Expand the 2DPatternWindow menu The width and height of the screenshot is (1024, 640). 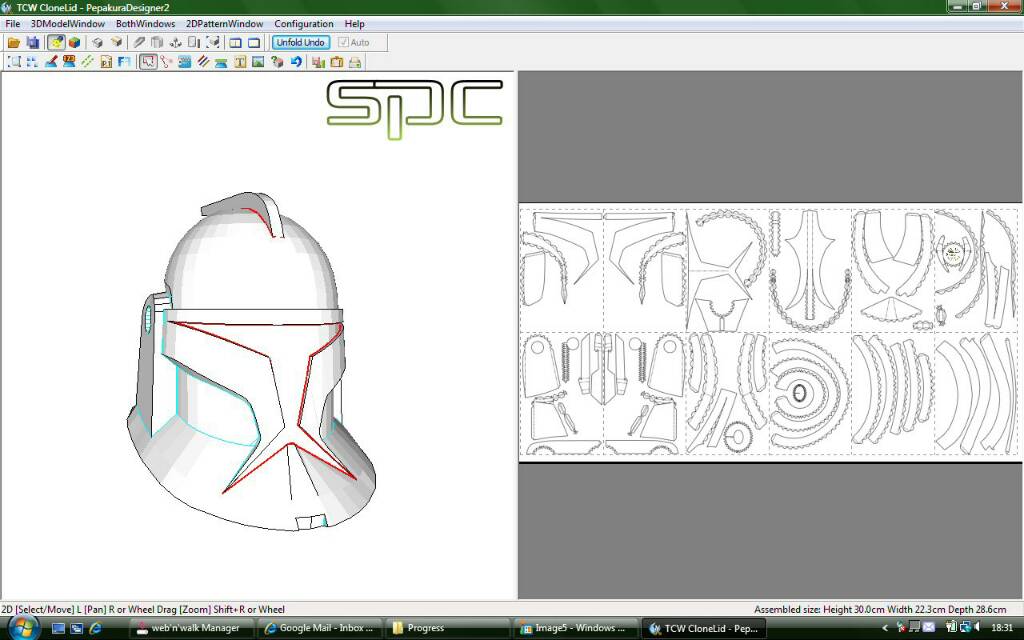click(224, 24)
